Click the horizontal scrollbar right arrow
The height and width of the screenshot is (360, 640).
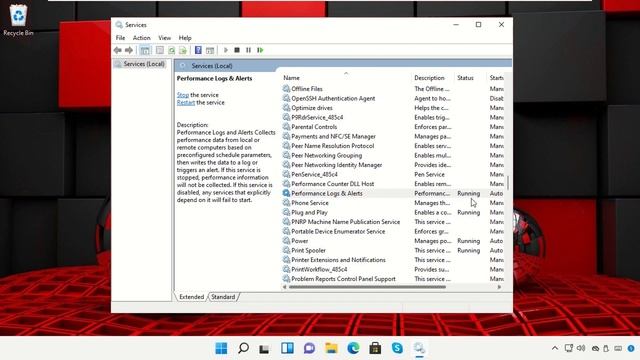[x=499, y=287]
